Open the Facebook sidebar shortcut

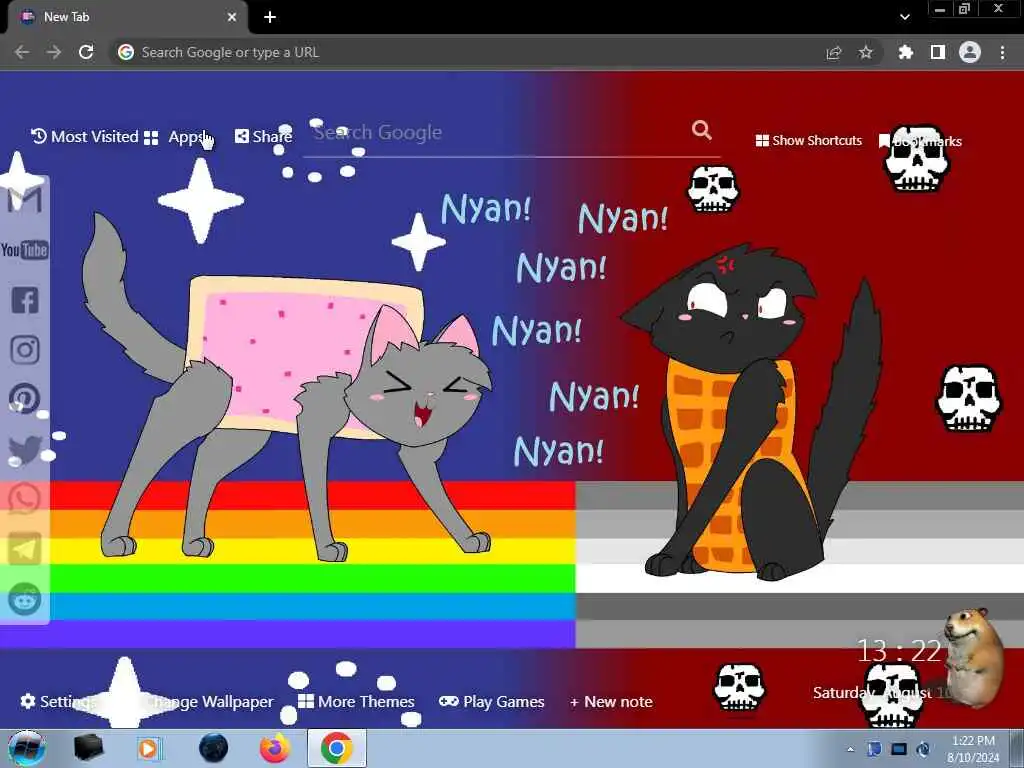pyautogui.click(x=25, y=300)
